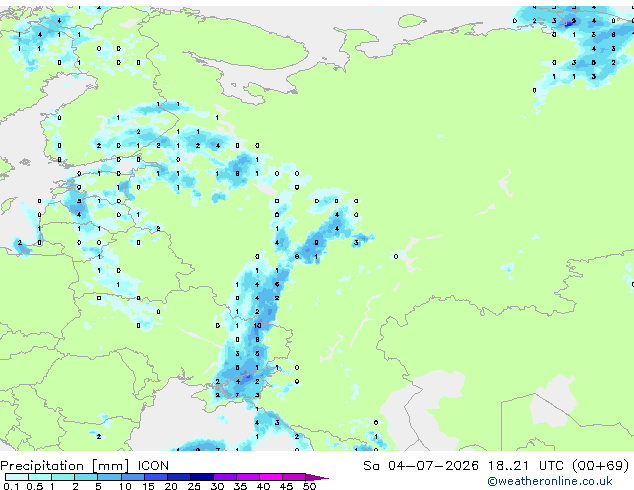Click the above-50 mm legend arrow tip
The image size is (634, 490).
point(317,477)
